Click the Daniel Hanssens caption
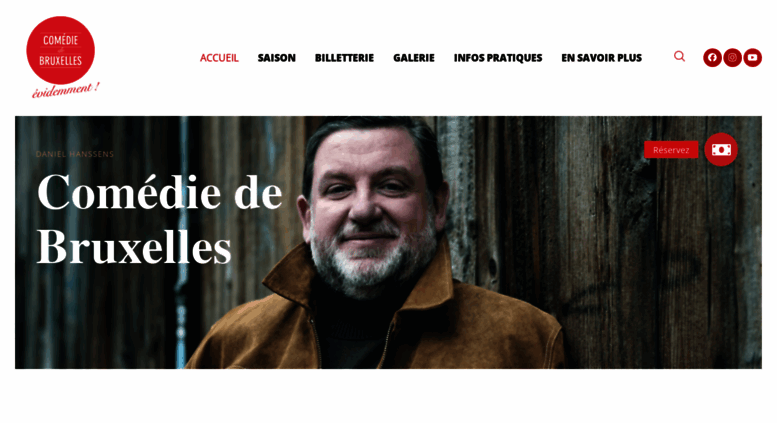Image resolution: width=777 pixels, height=423 pixels. 75,154
